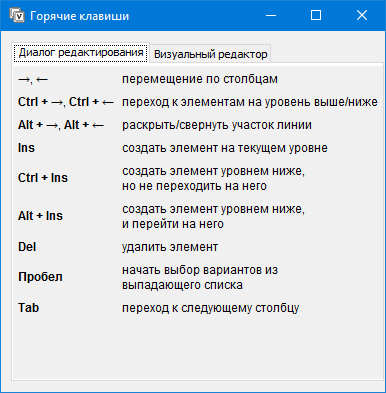Click the 'Alt + →, Alt + ←' shortcut text
386x393 pixels.
[61, 125]
